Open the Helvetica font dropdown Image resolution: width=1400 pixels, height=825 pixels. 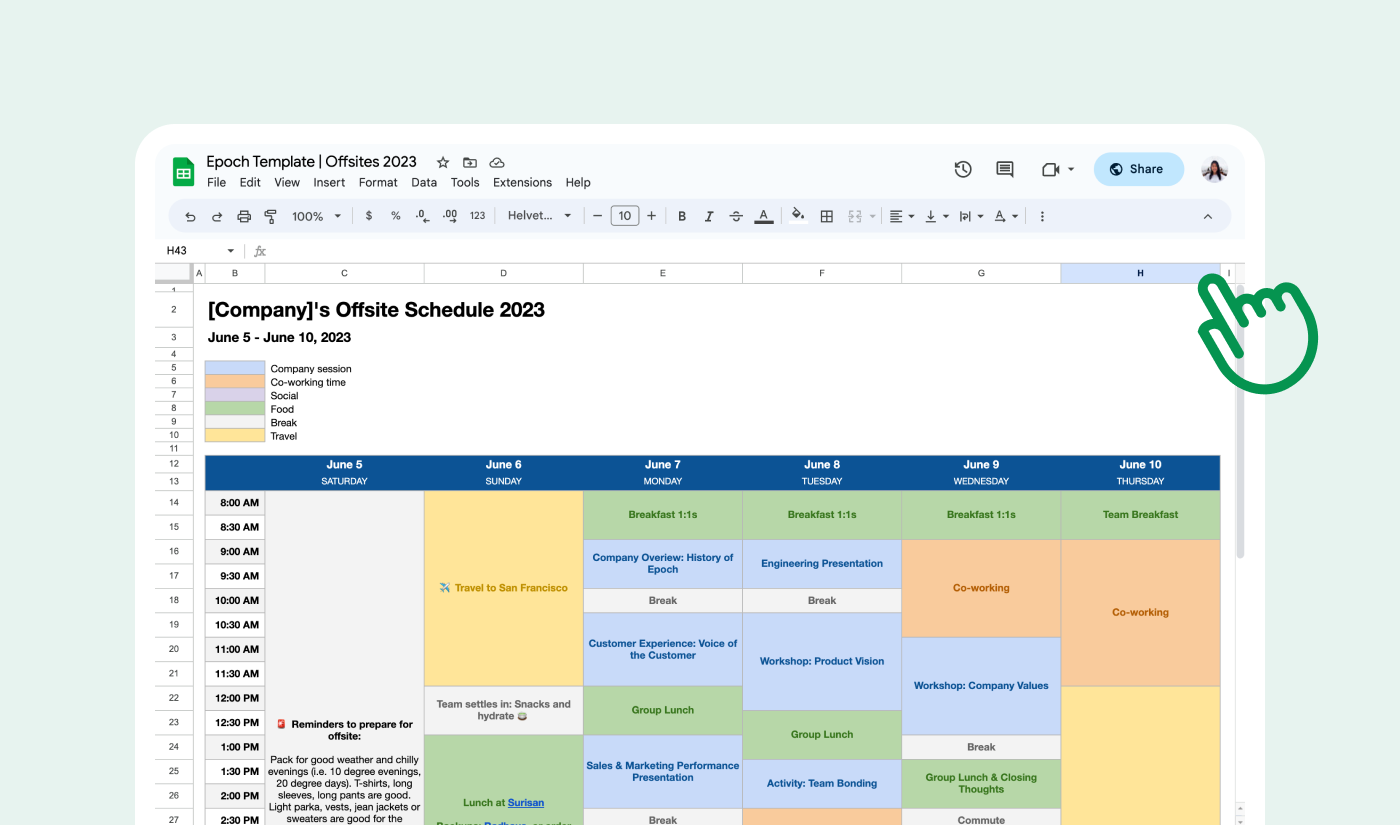coord(540,216)
